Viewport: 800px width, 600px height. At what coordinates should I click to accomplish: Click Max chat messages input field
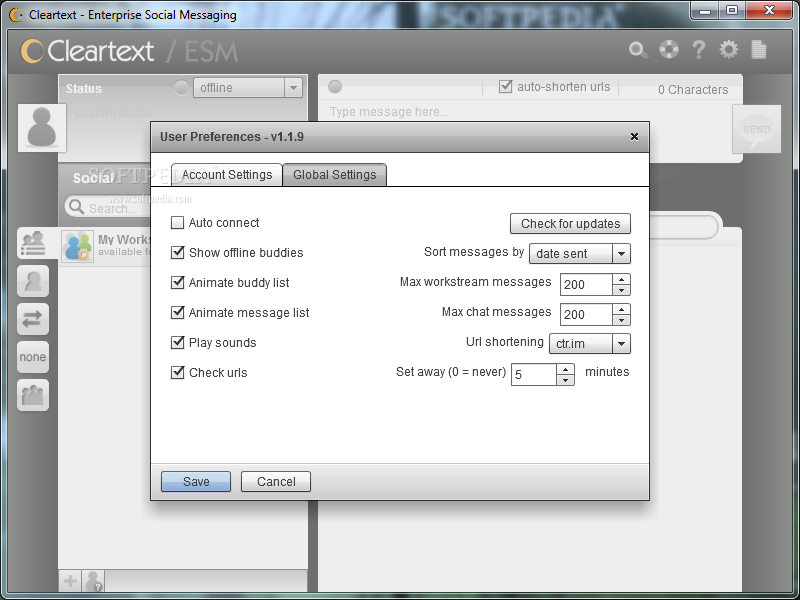(586, 314)
